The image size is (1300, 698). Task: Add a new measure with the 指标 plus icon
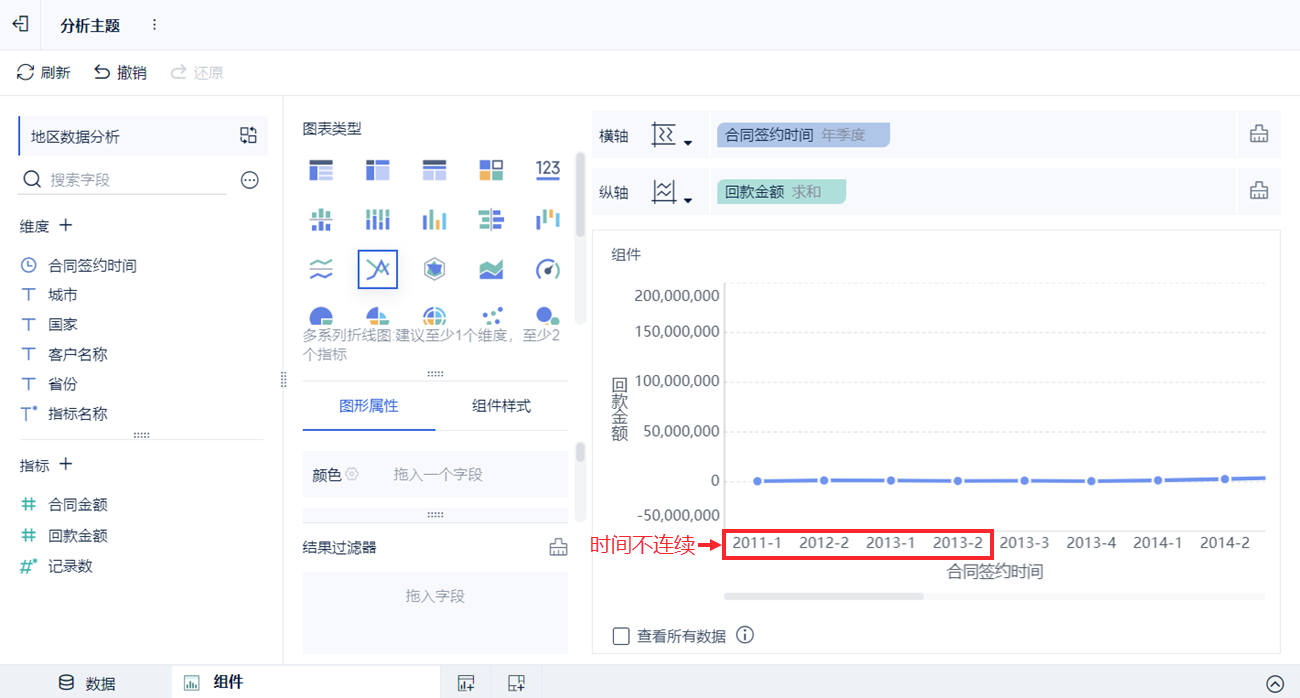click(66, 465)
